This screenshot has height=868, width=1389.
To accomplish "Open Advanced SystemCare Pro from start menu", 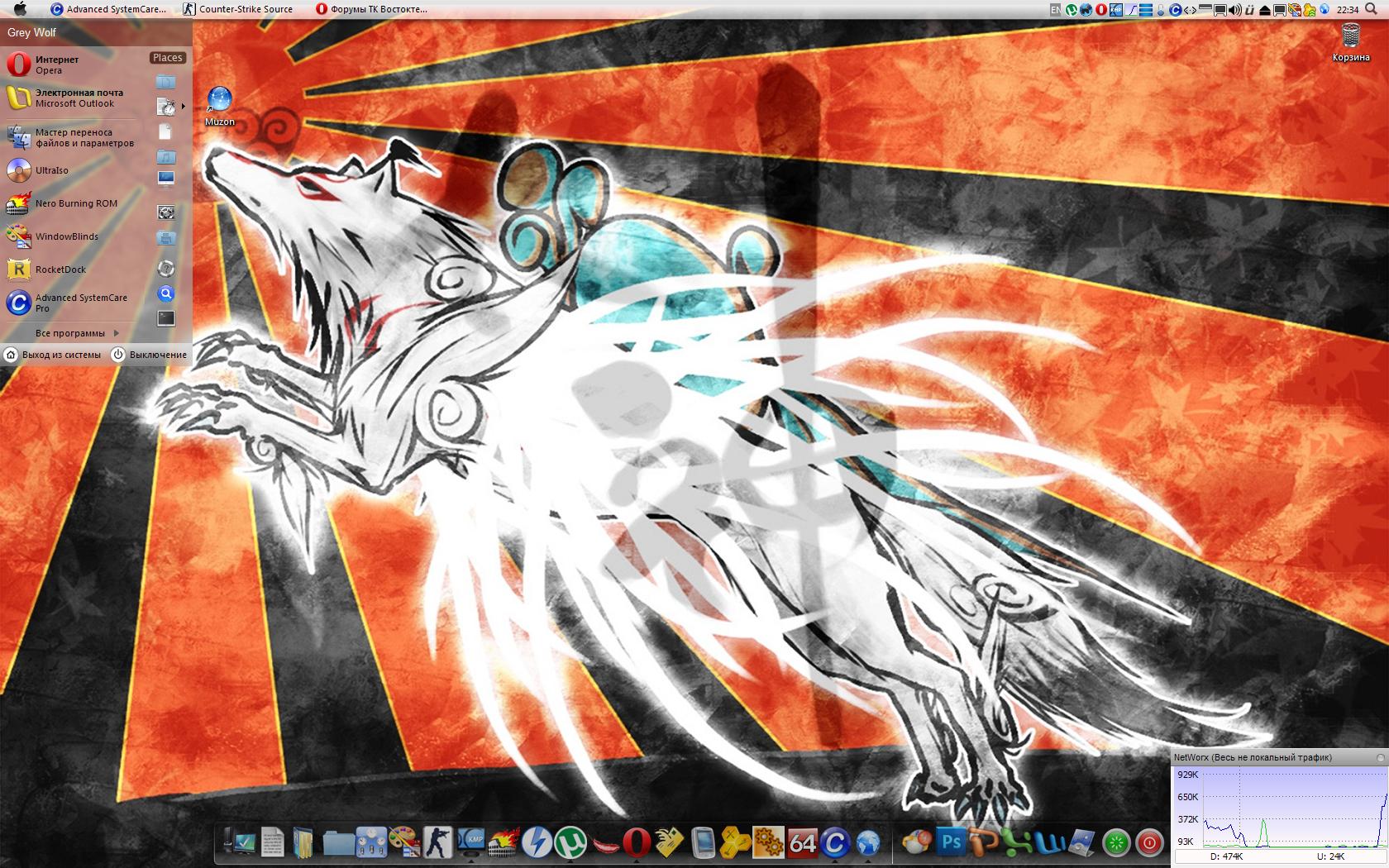I will coord(66,303).
